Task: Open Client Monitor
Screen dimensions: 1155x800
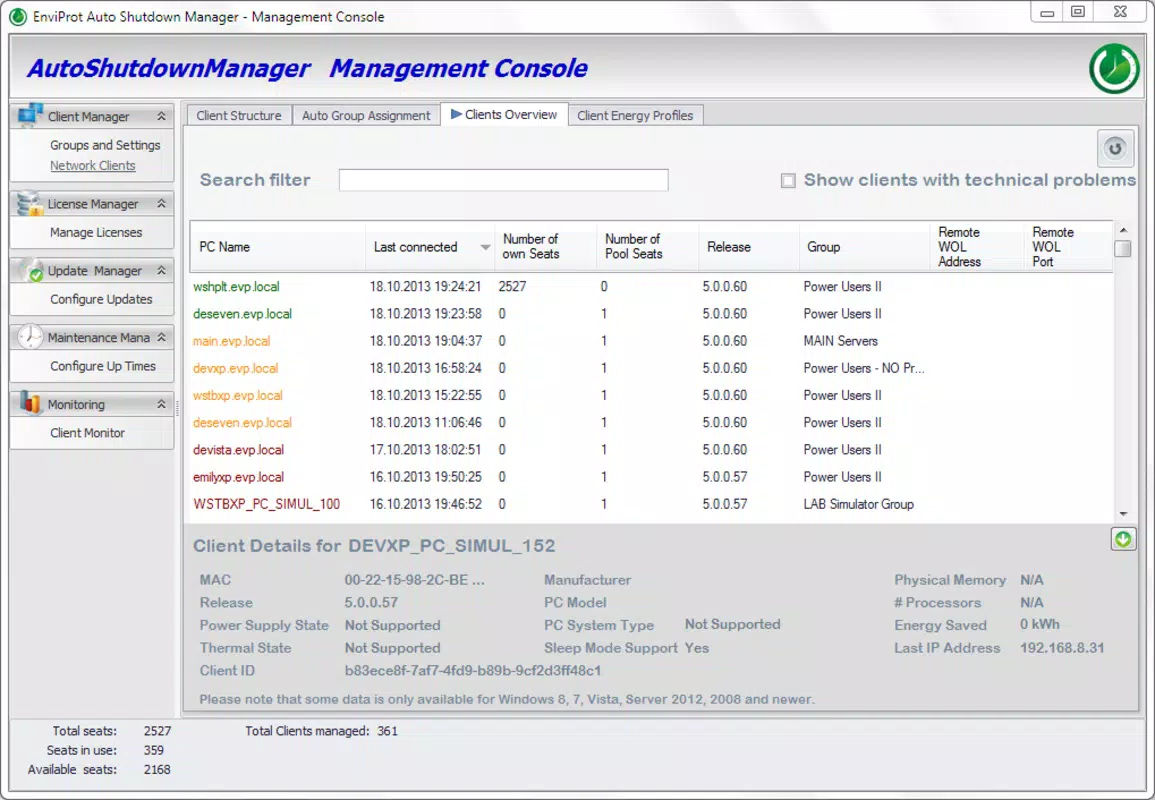Action: point(87,432)
